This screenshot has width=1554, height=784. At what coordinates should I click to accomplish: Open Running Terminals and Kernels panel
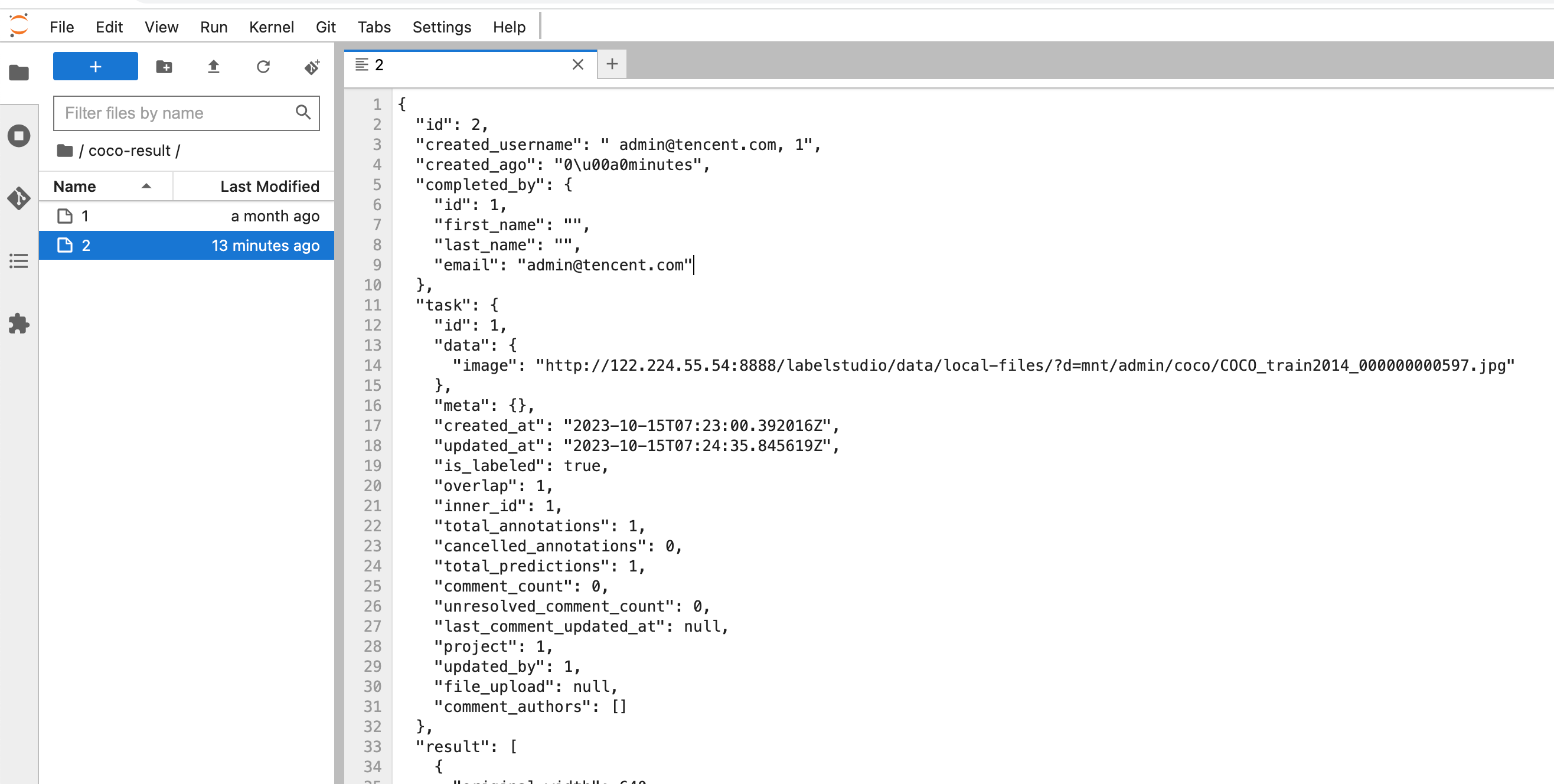(19, 135)
